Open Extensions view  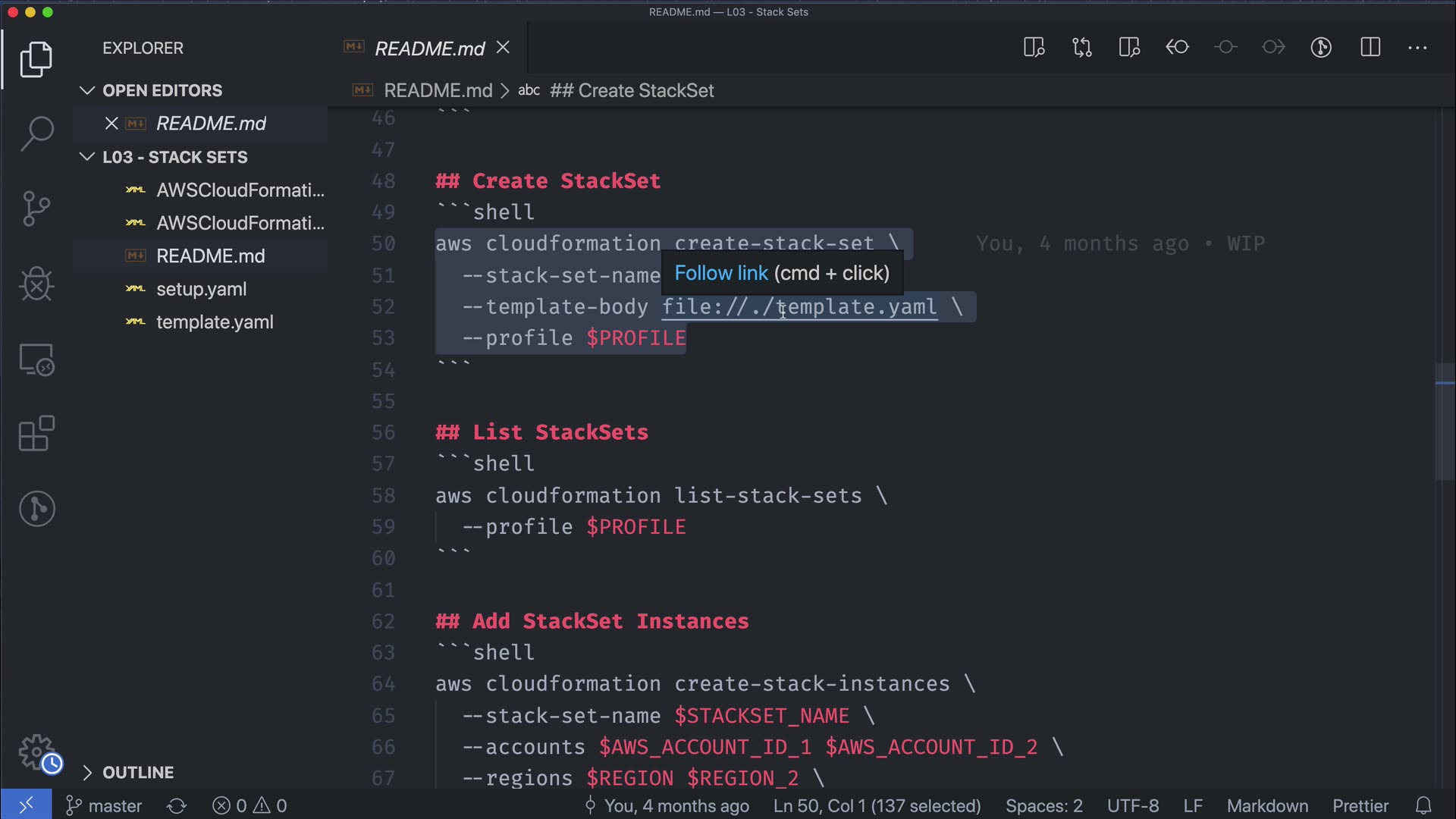[36, 434]
